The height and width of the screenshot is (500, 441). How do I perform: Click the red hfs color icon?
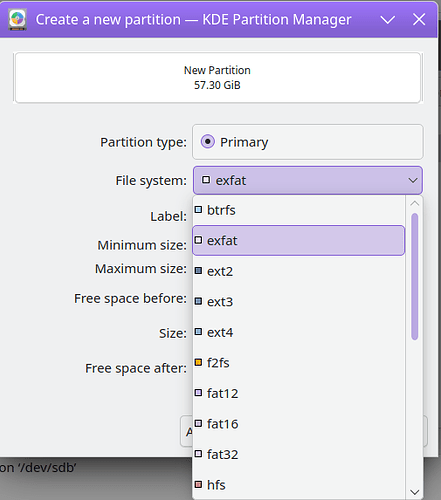pyautogui.click(x=198, y=484)
